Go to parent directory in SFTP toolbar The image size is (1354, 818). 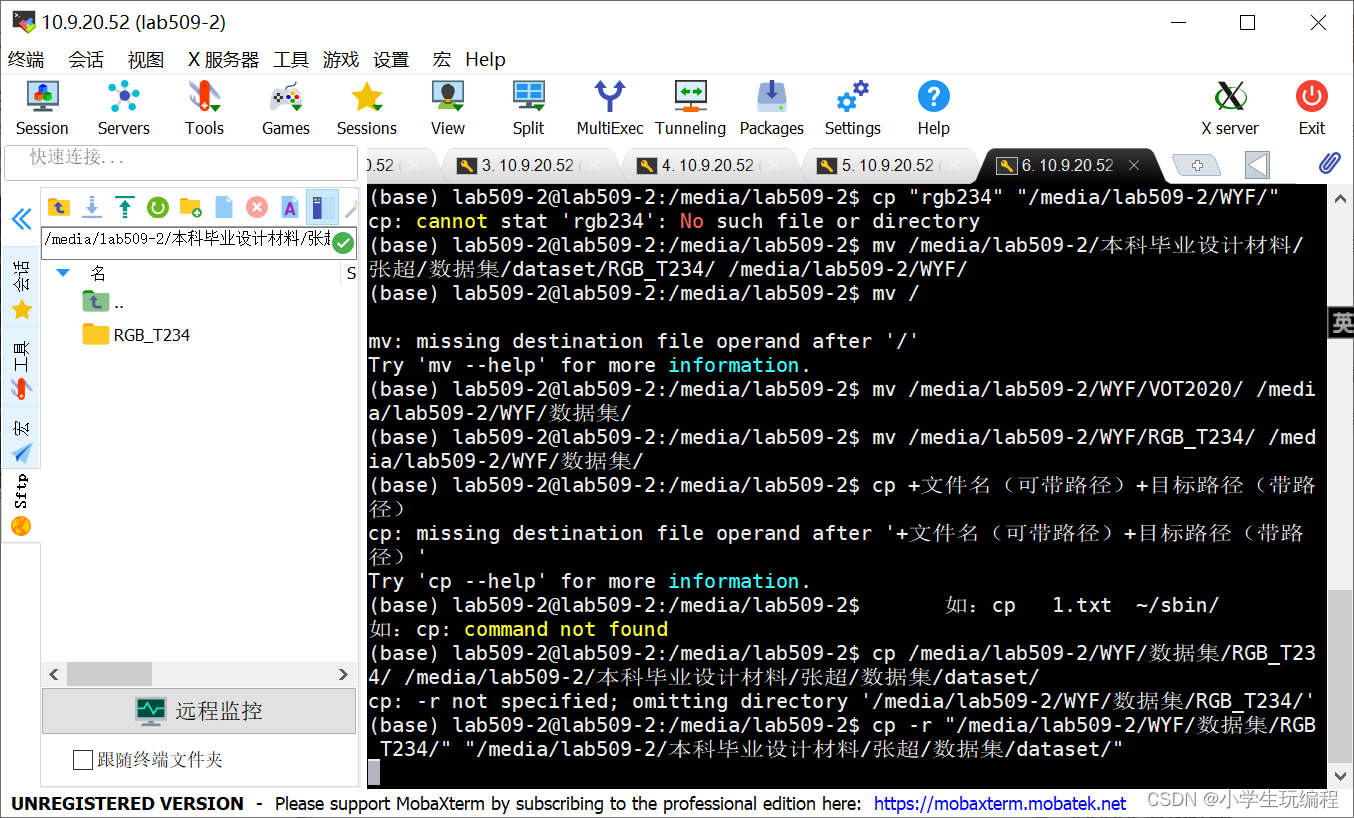tap(59, 207)
